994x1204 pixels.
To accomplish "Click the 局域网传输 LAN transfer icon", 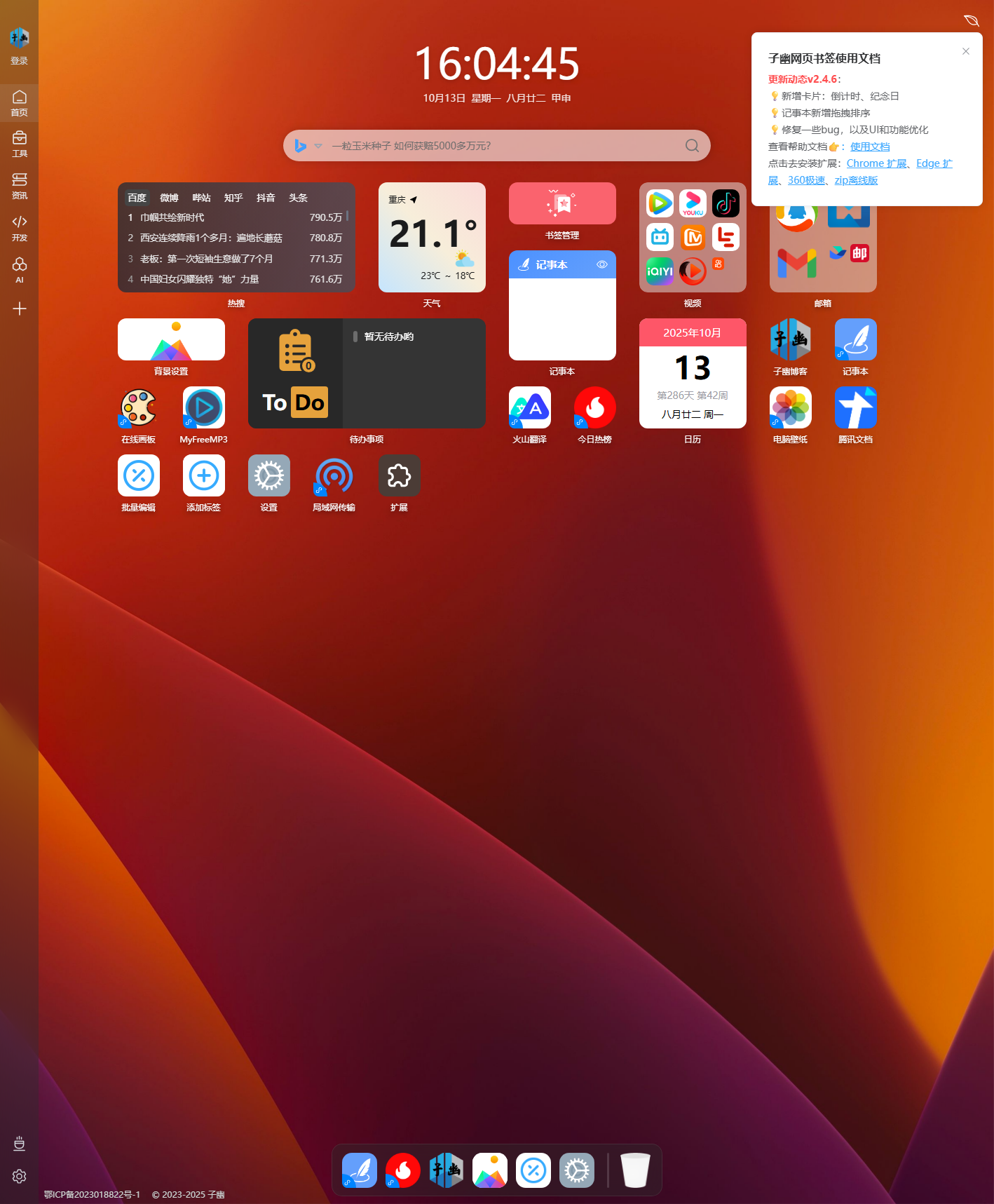I will point(334,475).
